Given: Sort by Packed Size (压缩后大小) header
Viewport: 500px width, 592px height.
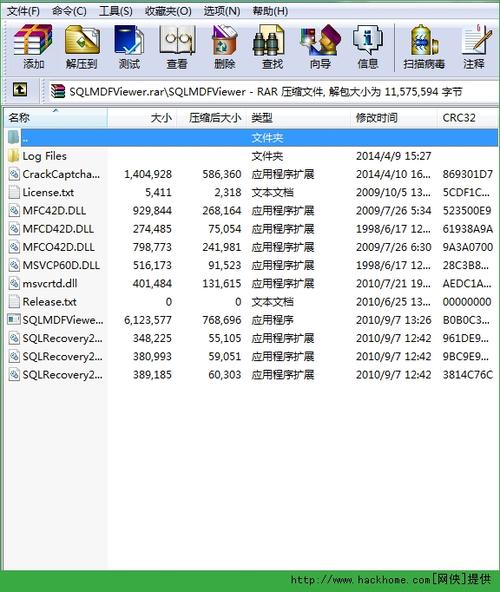Looking at the screenshot, I should pyautogui.click(x=212, y=118).
